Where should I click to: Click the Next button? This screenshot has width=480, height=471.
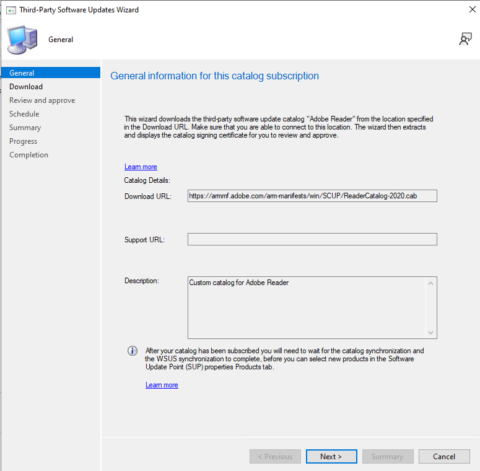[x=331, y=456]
